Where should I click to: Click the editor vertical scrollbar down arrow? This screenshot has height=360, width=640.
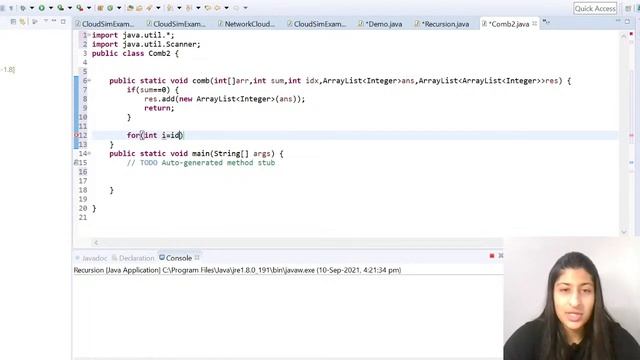coord(624,232)
